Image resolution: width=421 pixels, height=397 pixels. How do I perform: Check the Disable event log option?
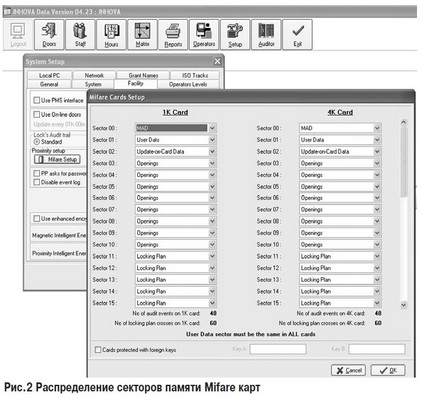tap(37, 182)
